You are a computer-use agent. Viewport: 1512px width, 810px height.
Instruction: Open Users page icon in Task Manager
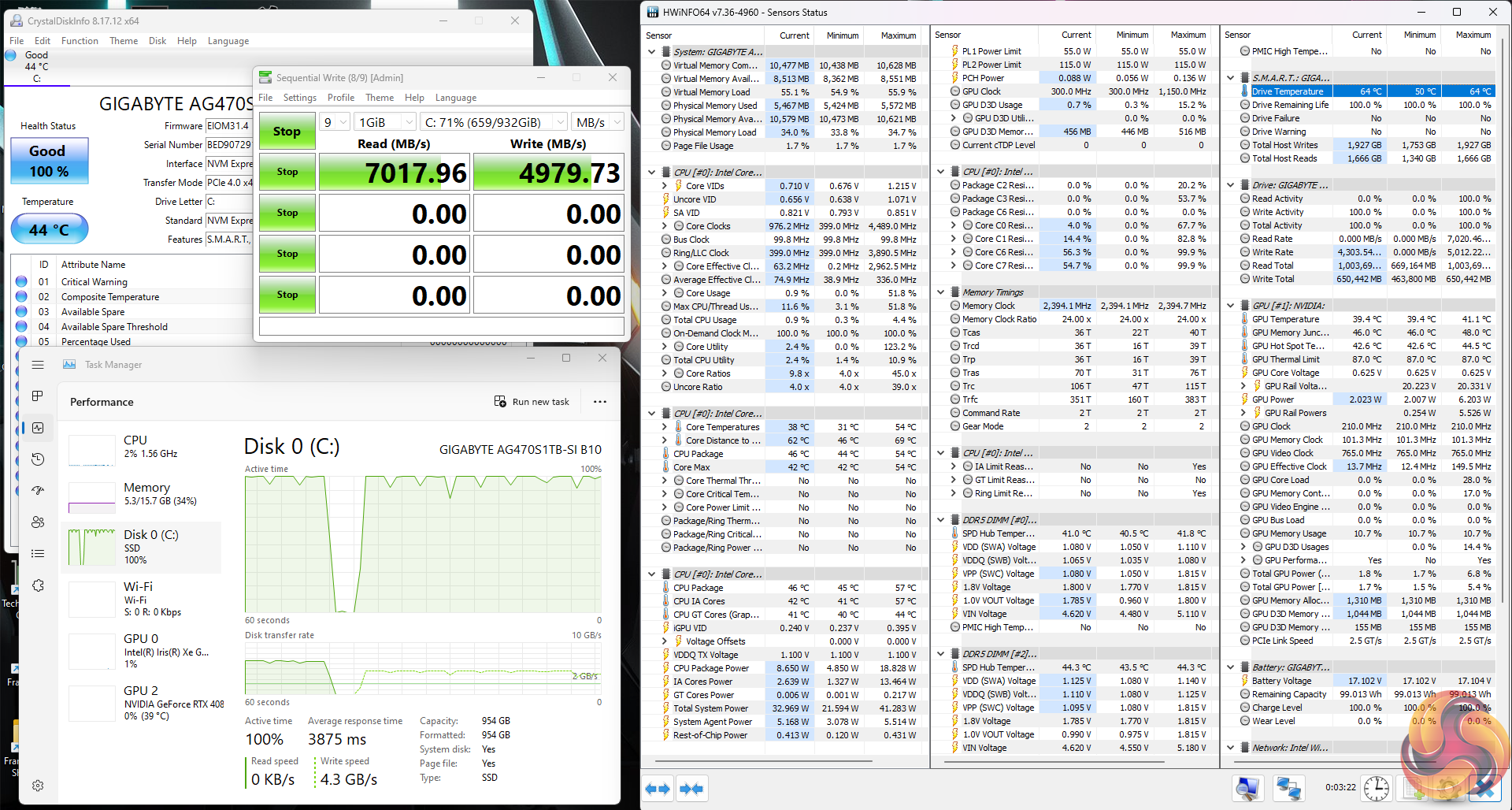37,522
